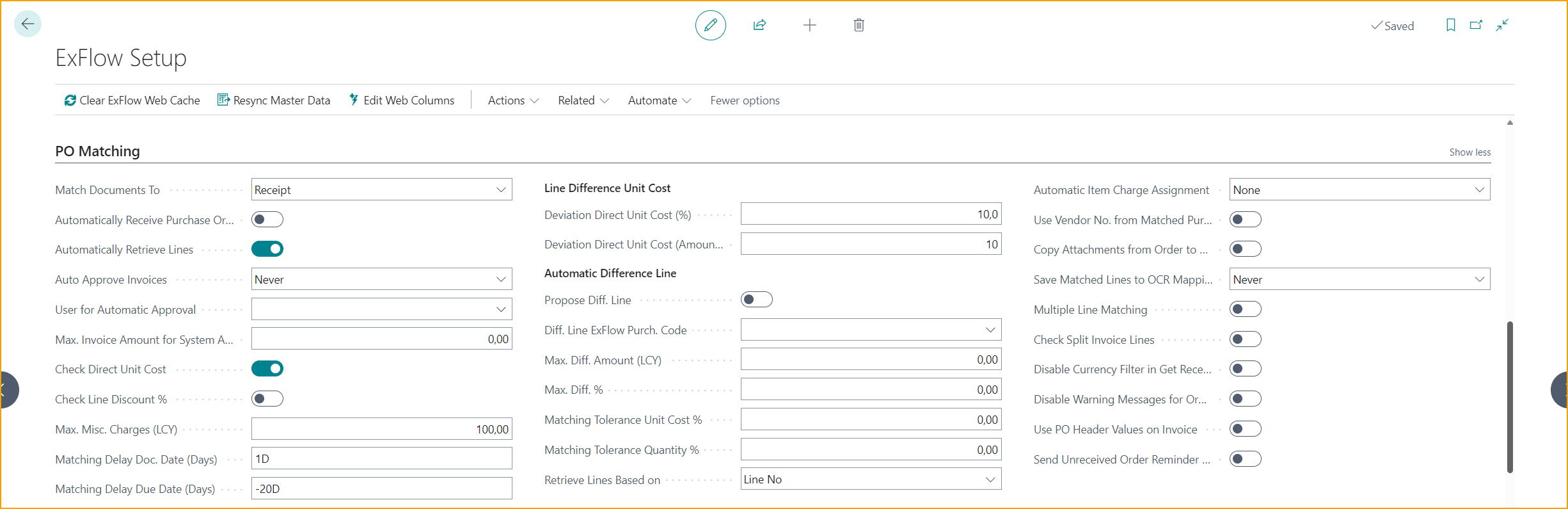
Task: Open the Automate menu
Action: [659, 101]
